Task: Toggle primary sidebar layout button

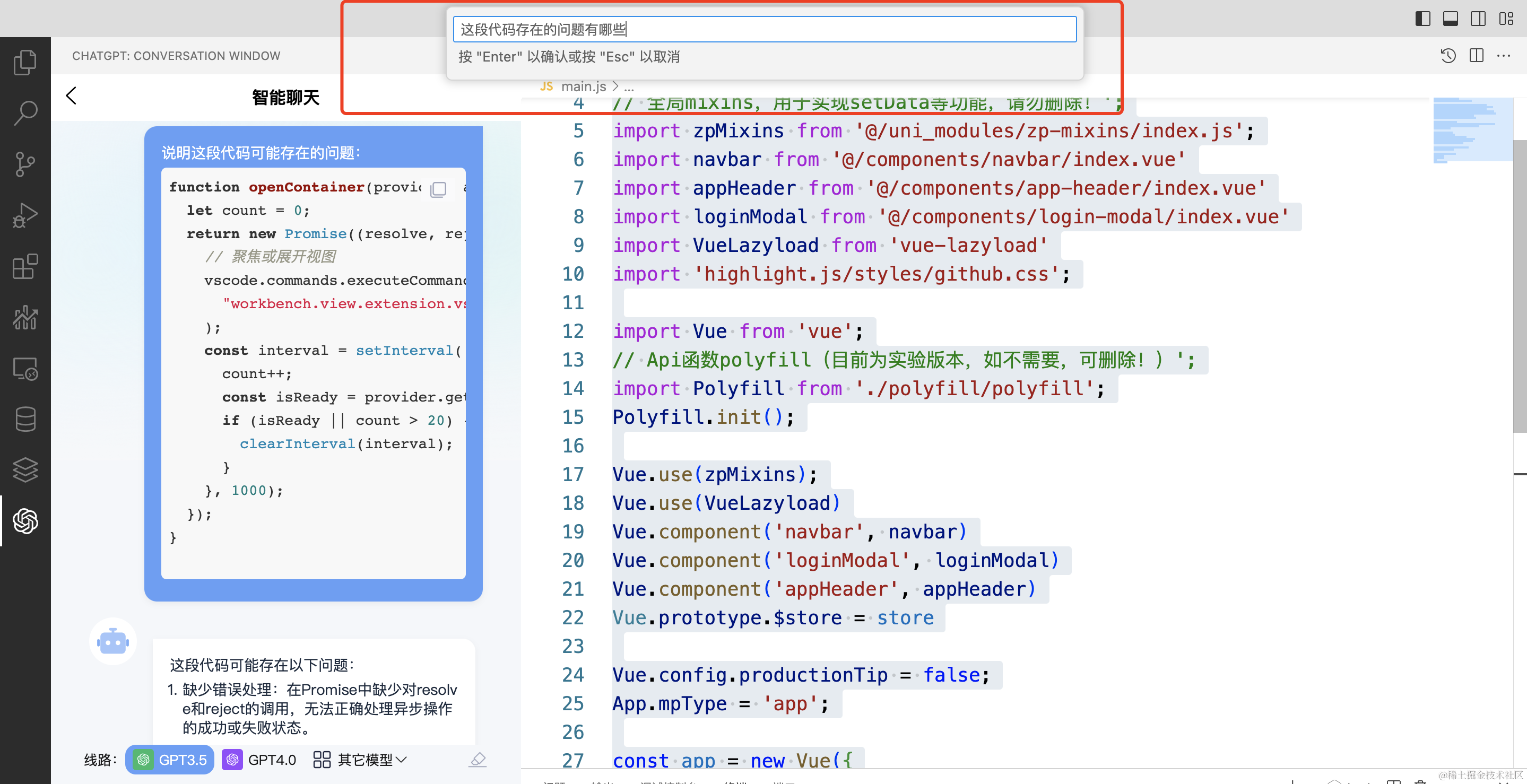Action: pos(1422,19)
